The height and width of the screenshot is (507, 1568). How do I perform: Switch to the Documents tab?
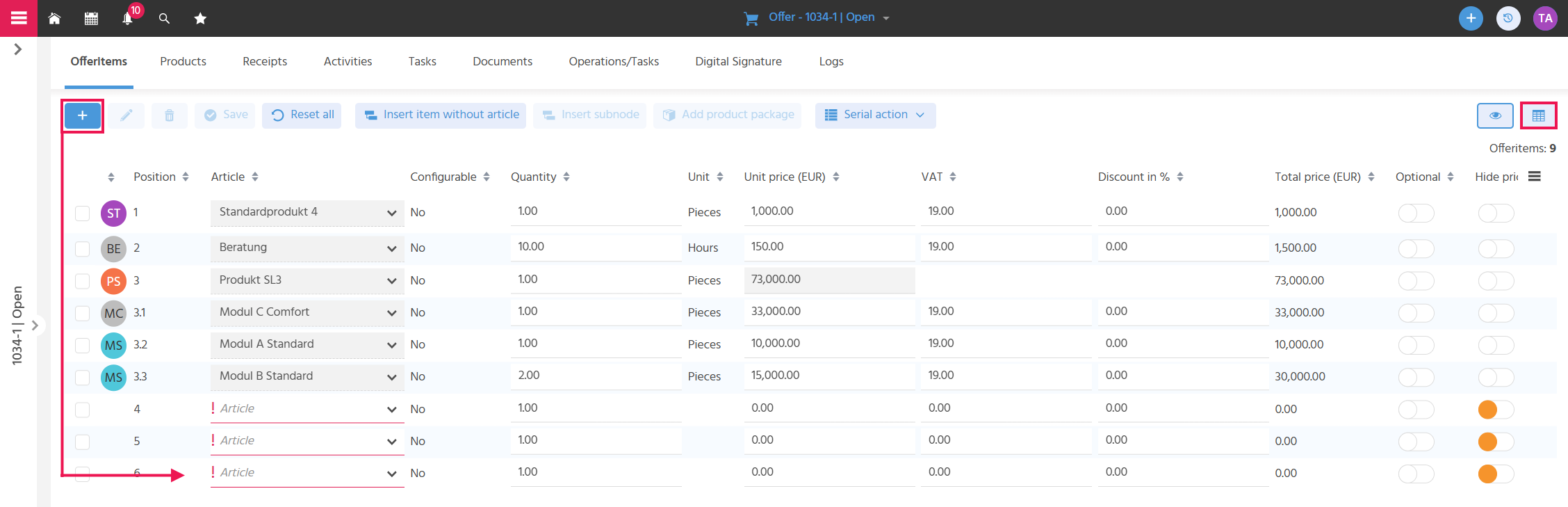[x=503, y=61]
